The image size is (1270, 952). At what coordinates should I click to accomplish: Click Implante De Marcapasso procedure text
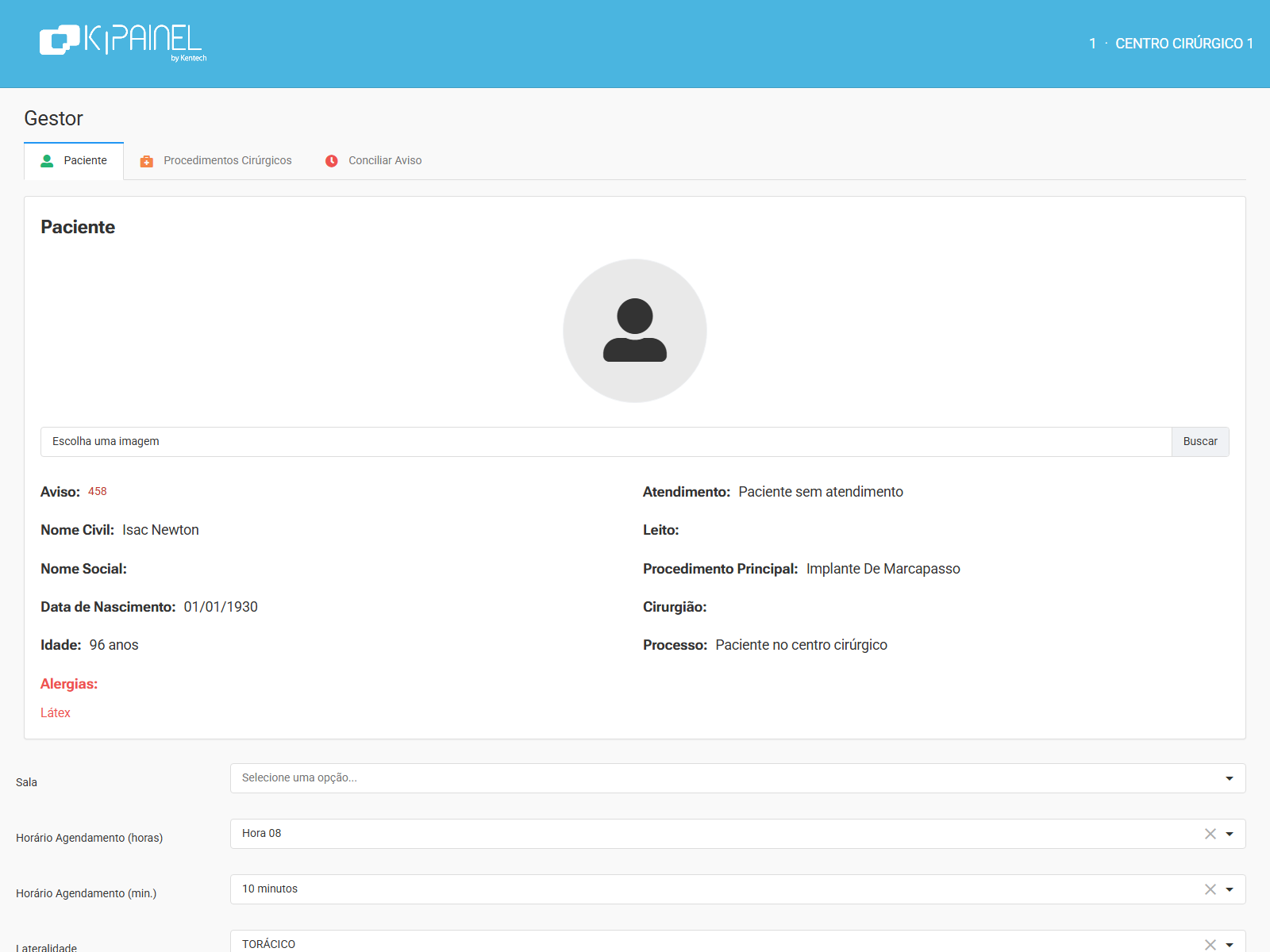[883, 569]
